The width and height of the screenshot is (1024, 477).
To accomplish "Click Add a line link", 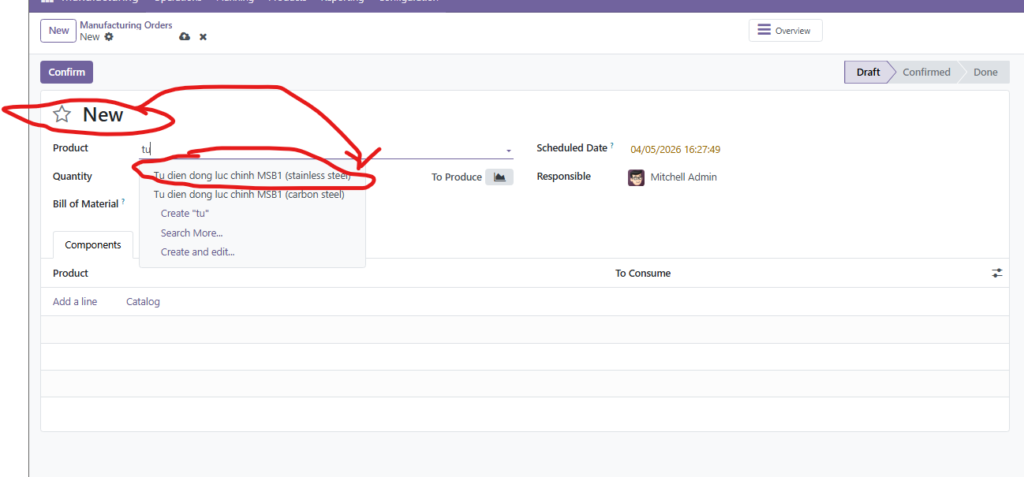I will pos(75,301).
